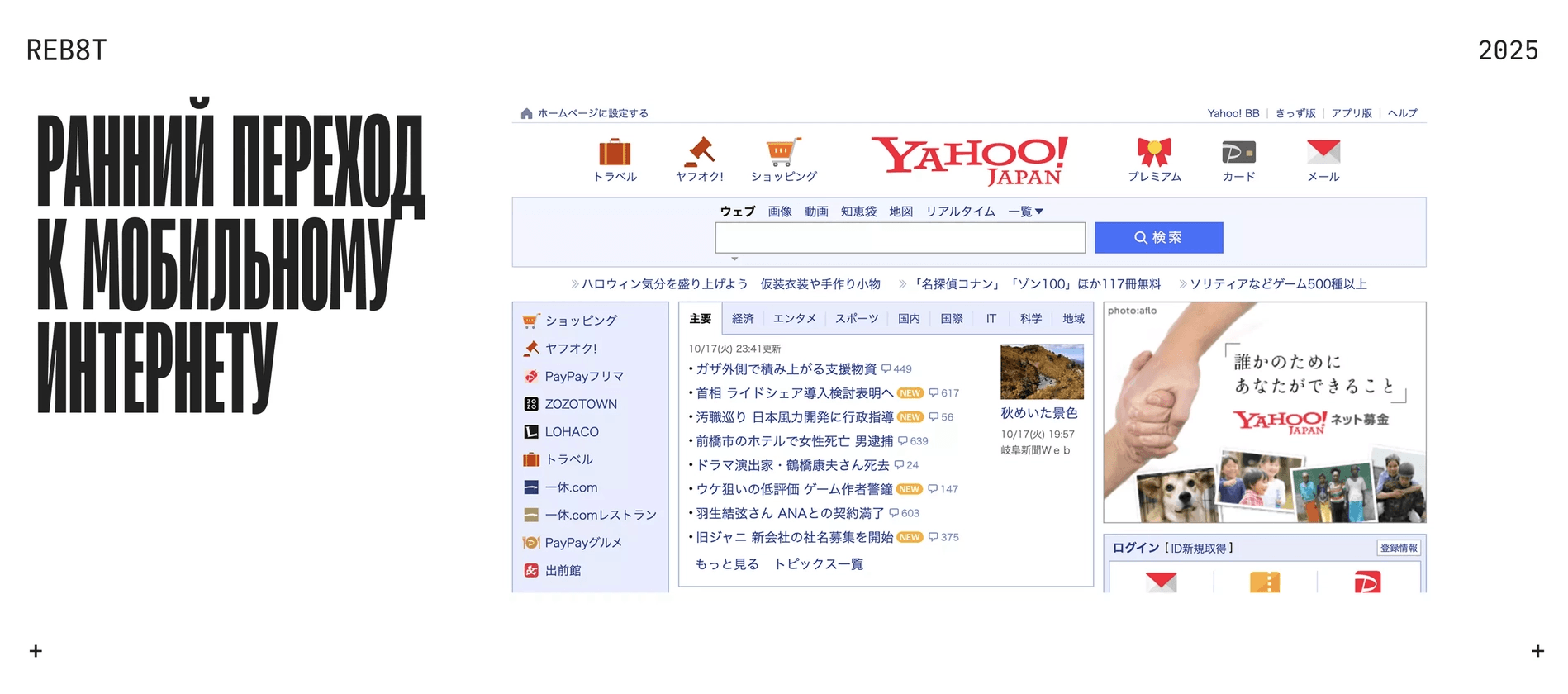
Task: Click the 登録情報 button in login box
Action: click(x=1399, y=548)
